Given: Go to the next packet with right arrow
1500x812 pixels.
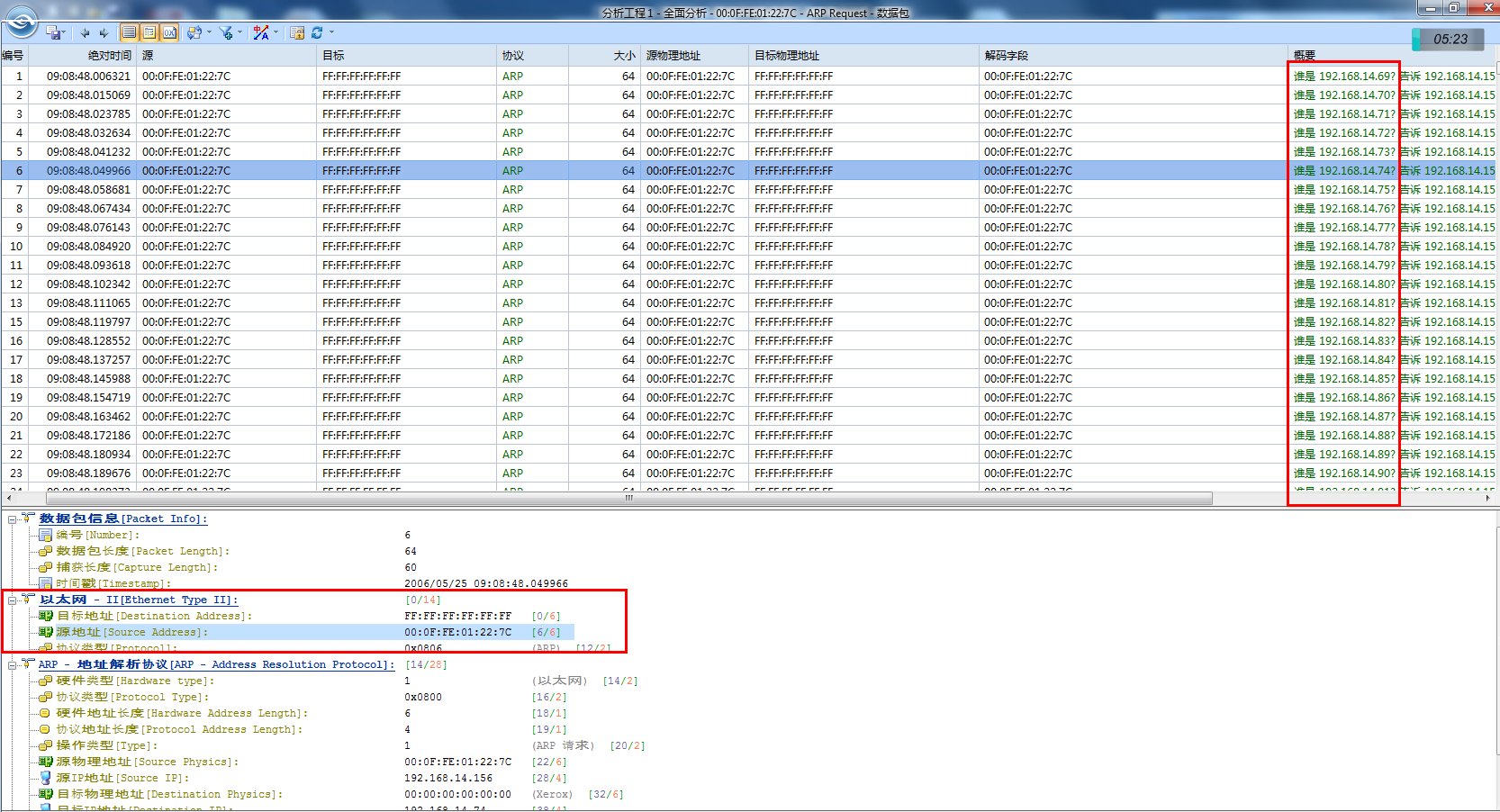Looking at the screenshot, I should coord(104,33).
